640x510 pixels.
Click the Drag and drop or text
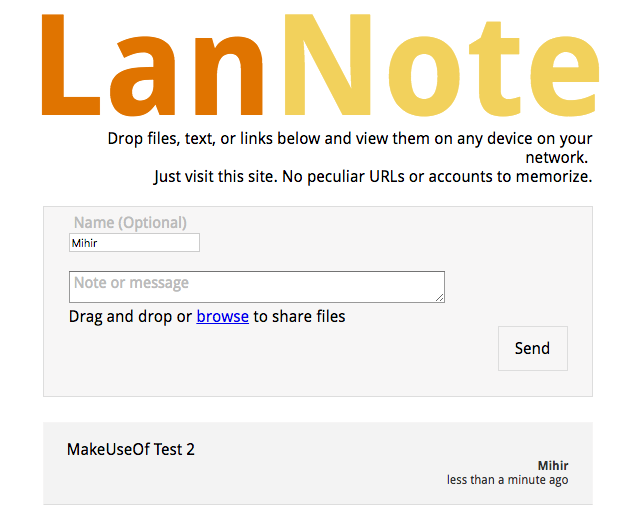point(130,317)
